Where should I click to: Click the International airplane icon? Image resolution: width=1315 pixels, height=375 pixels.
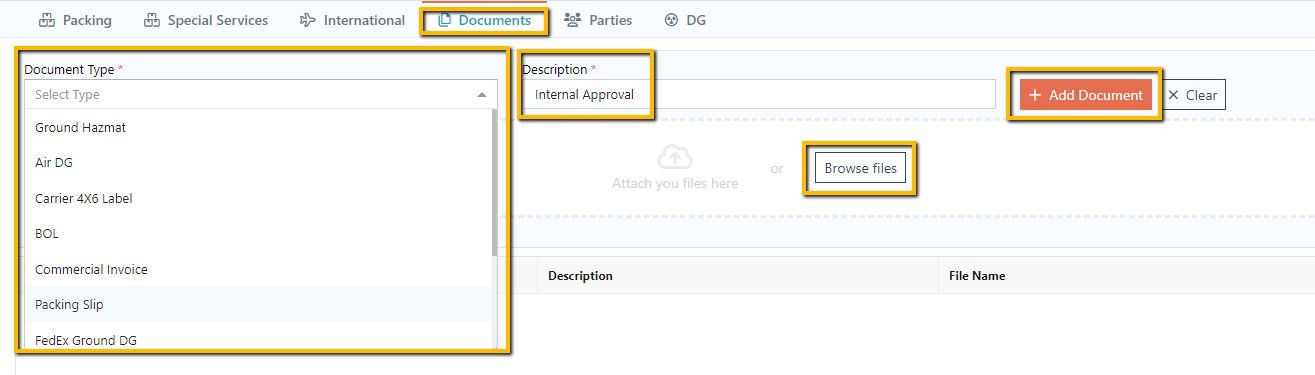(x=308, y=20)
